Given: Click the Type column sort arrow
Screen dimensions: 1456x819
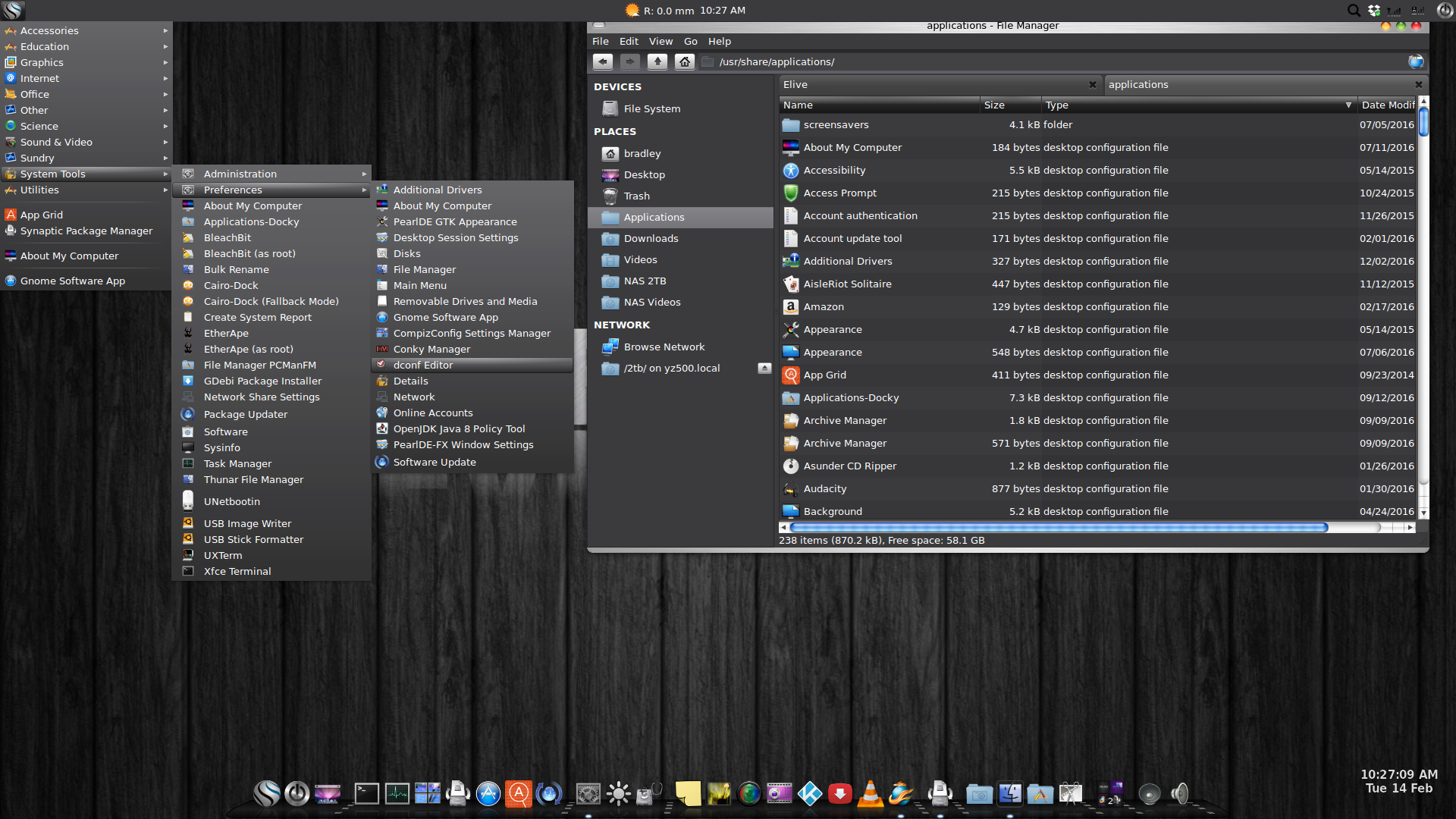Looking at the screenshot, I should pos(1348,105).
